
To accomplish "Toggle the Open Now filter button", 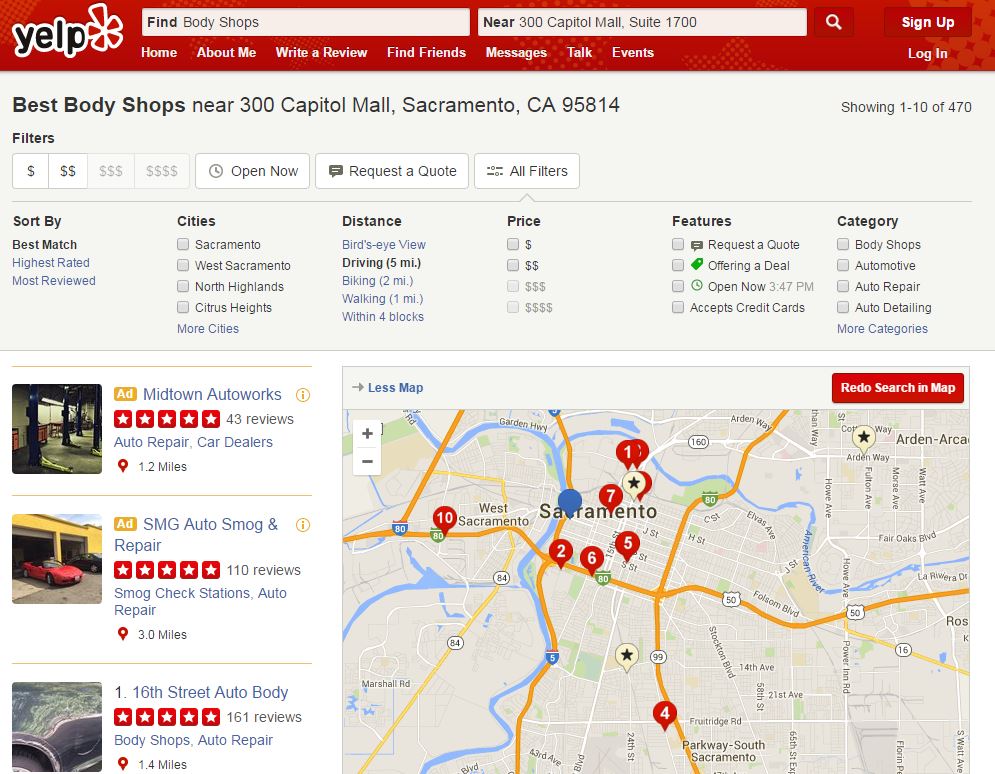I will tap(253, 171).
